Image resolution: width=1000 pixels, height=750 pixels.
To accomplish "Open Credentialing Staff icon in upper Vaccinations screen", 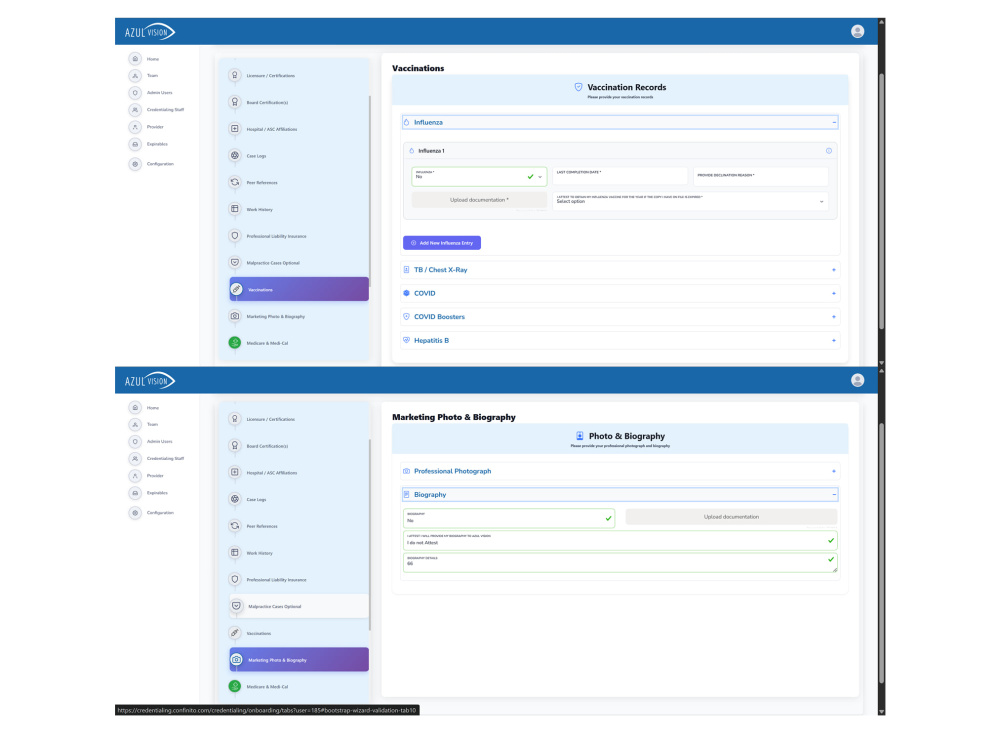I will (135, 110).
